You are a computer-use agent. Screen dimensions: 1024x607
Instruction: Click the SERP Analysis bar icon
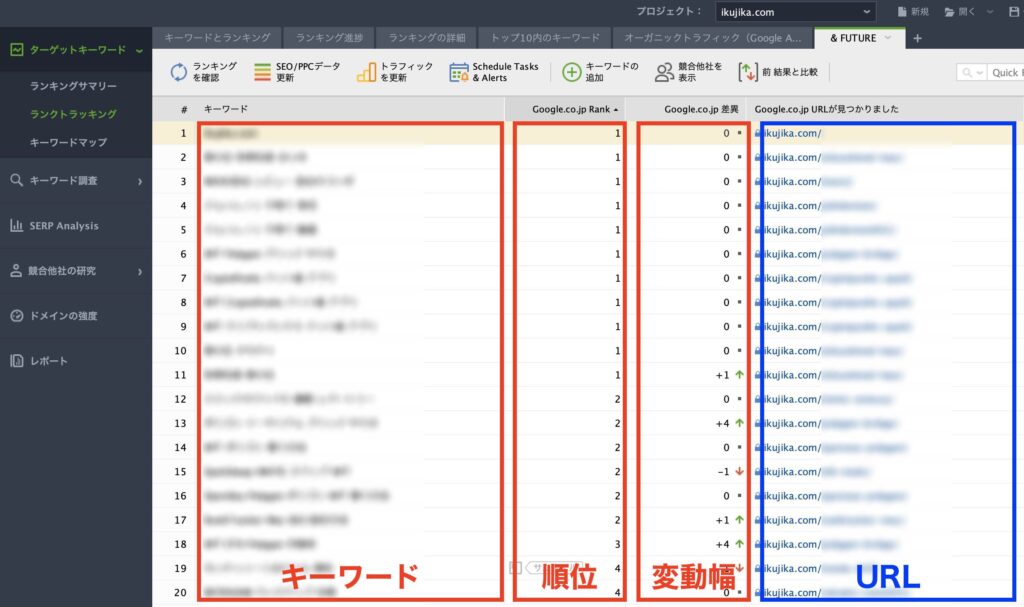click(16, 225)
